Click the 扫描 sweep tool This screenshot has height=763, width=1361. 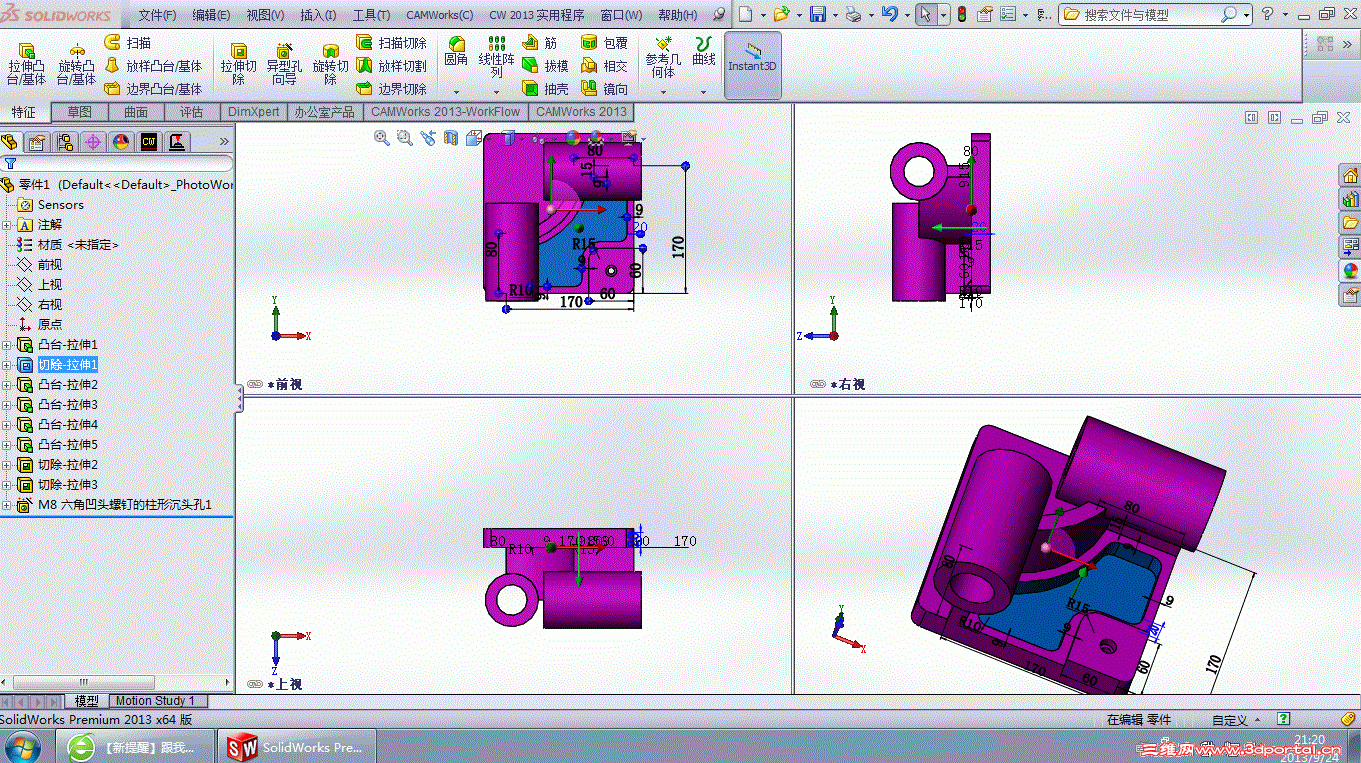point(127,43)
